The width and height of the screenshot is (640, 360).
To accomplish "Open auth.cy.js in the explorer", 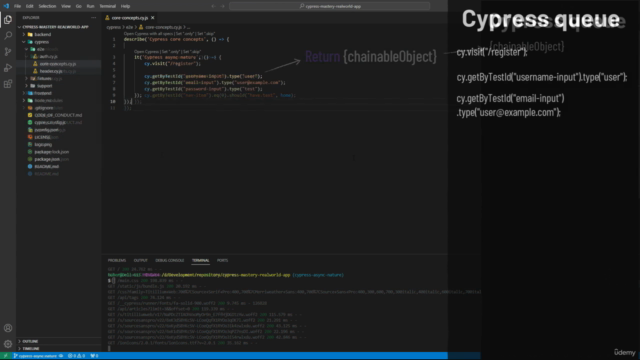I will (x=49, y=56).
